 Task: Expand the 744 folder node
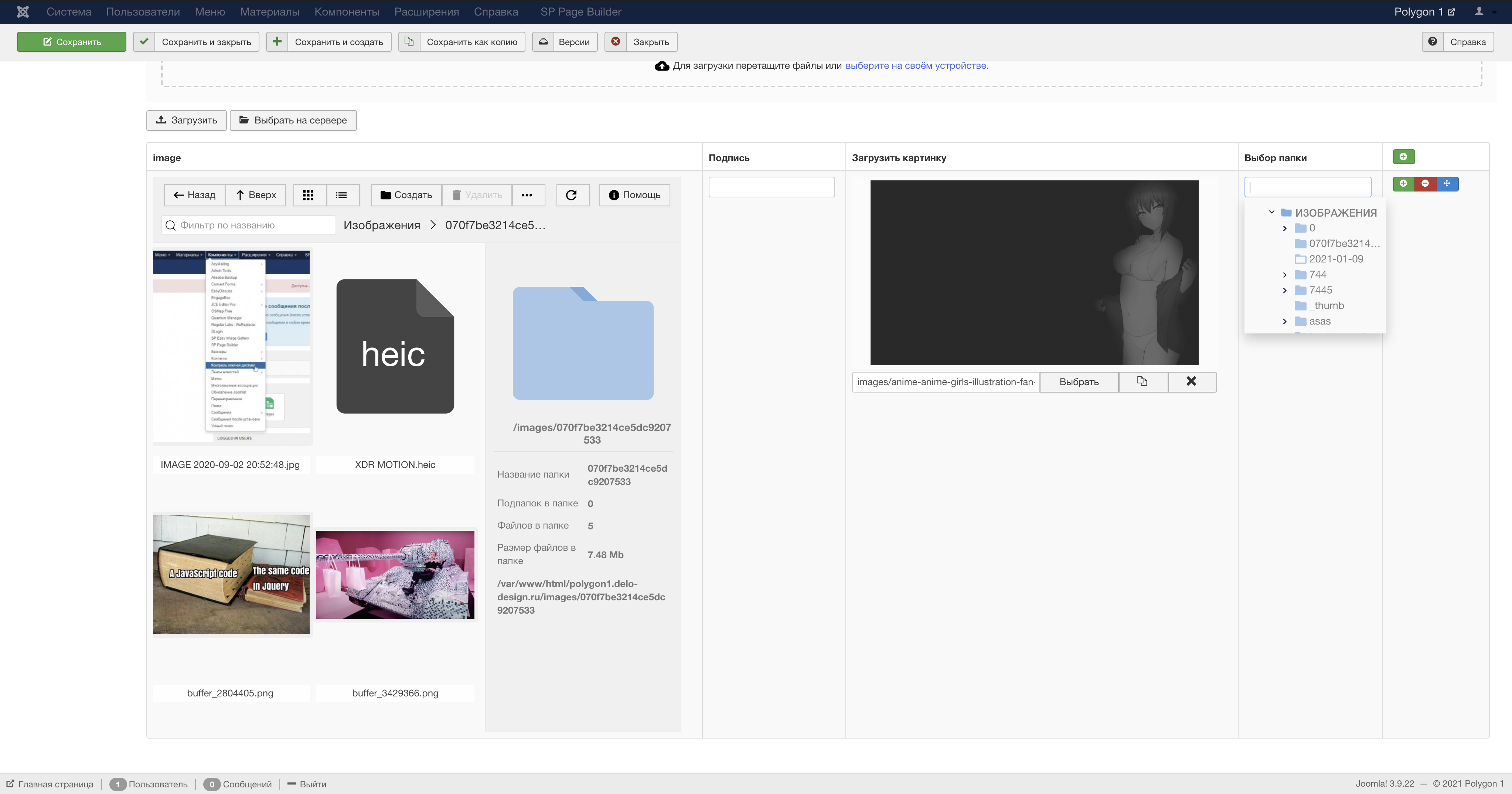point(1284,275)
